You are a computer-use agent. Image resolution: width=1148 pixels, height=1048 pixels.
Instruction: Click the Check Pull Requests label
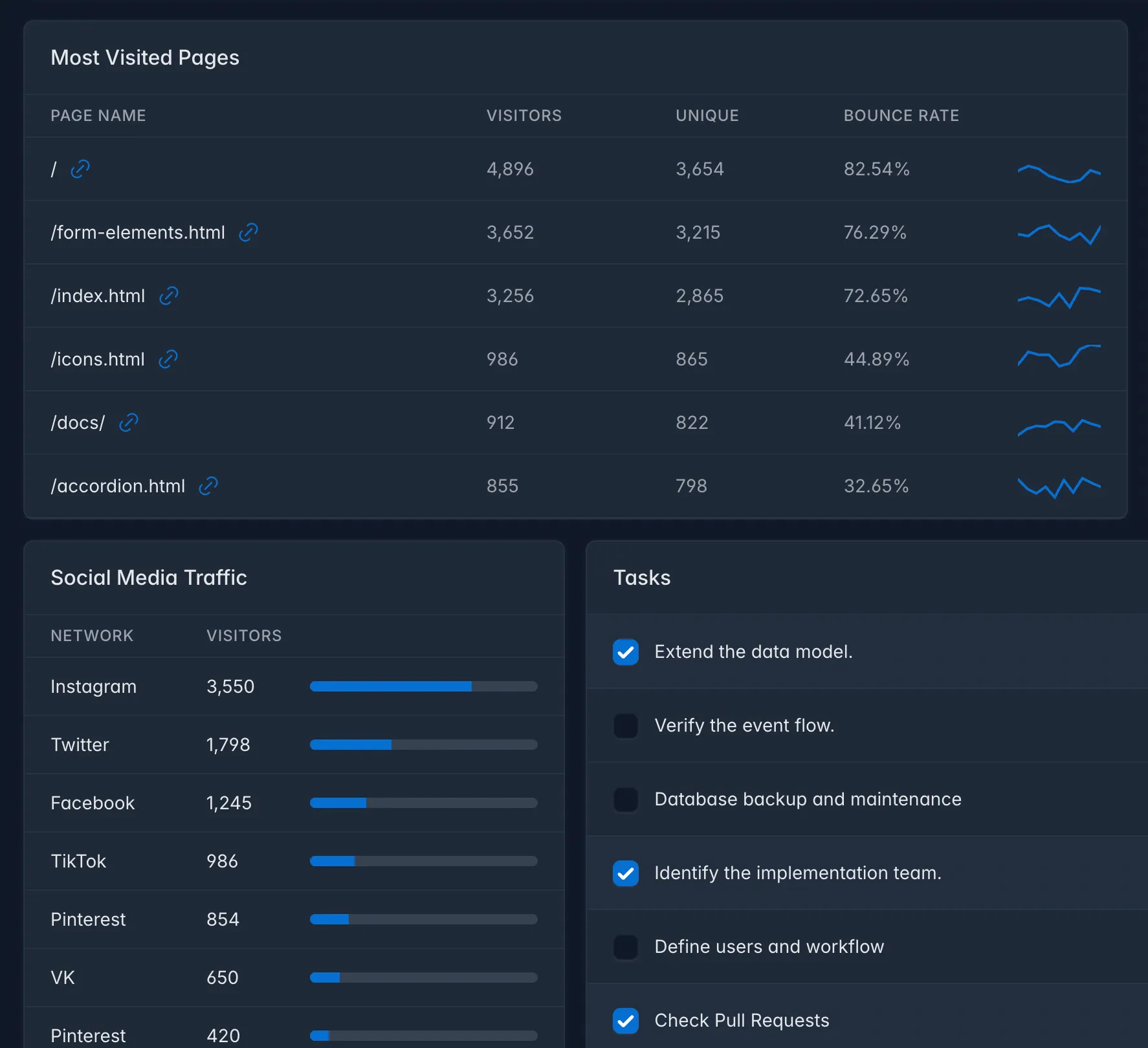pyautogui.click(x=742, y=1020)
